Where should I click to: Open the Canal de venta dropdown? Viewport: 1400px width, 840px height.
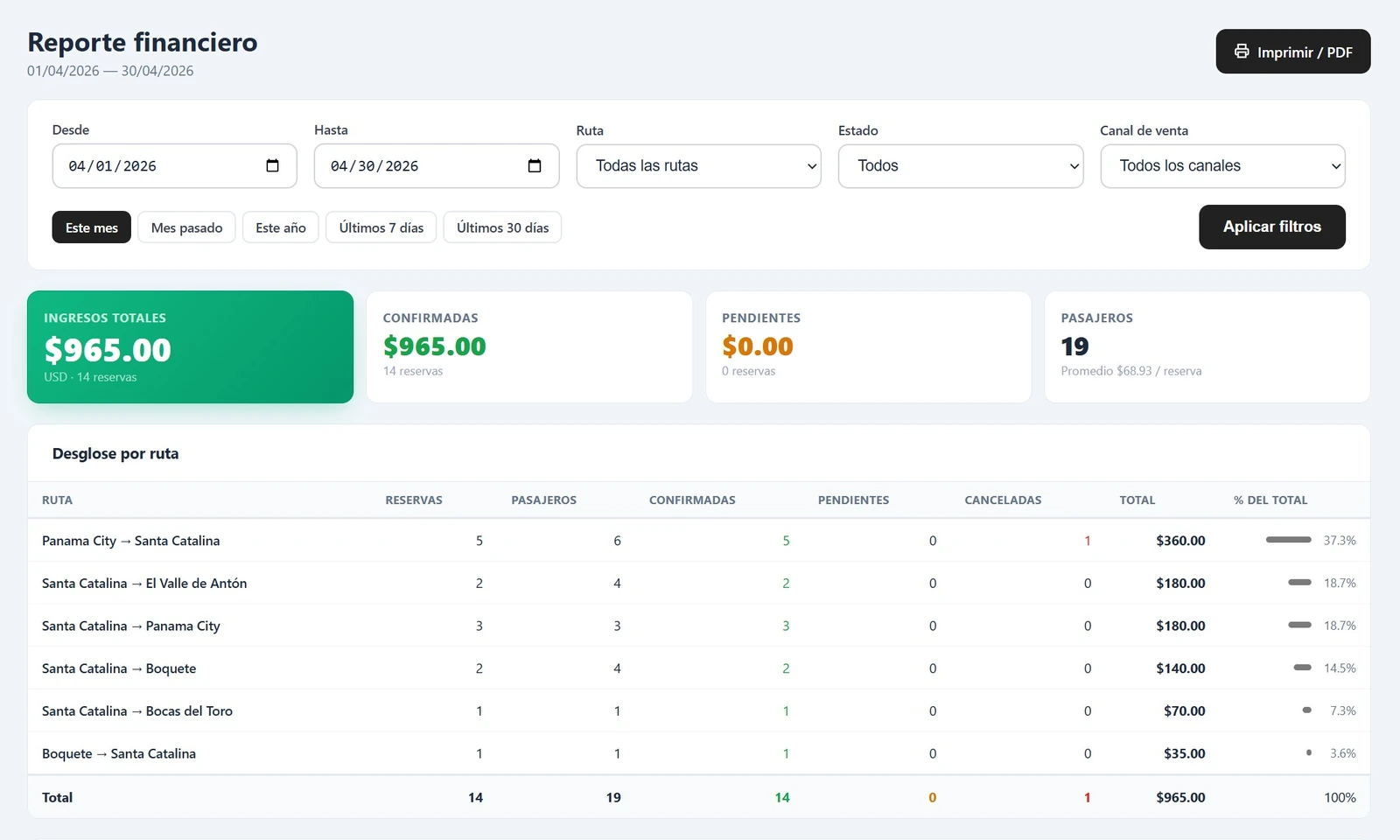coord(1222,166)
